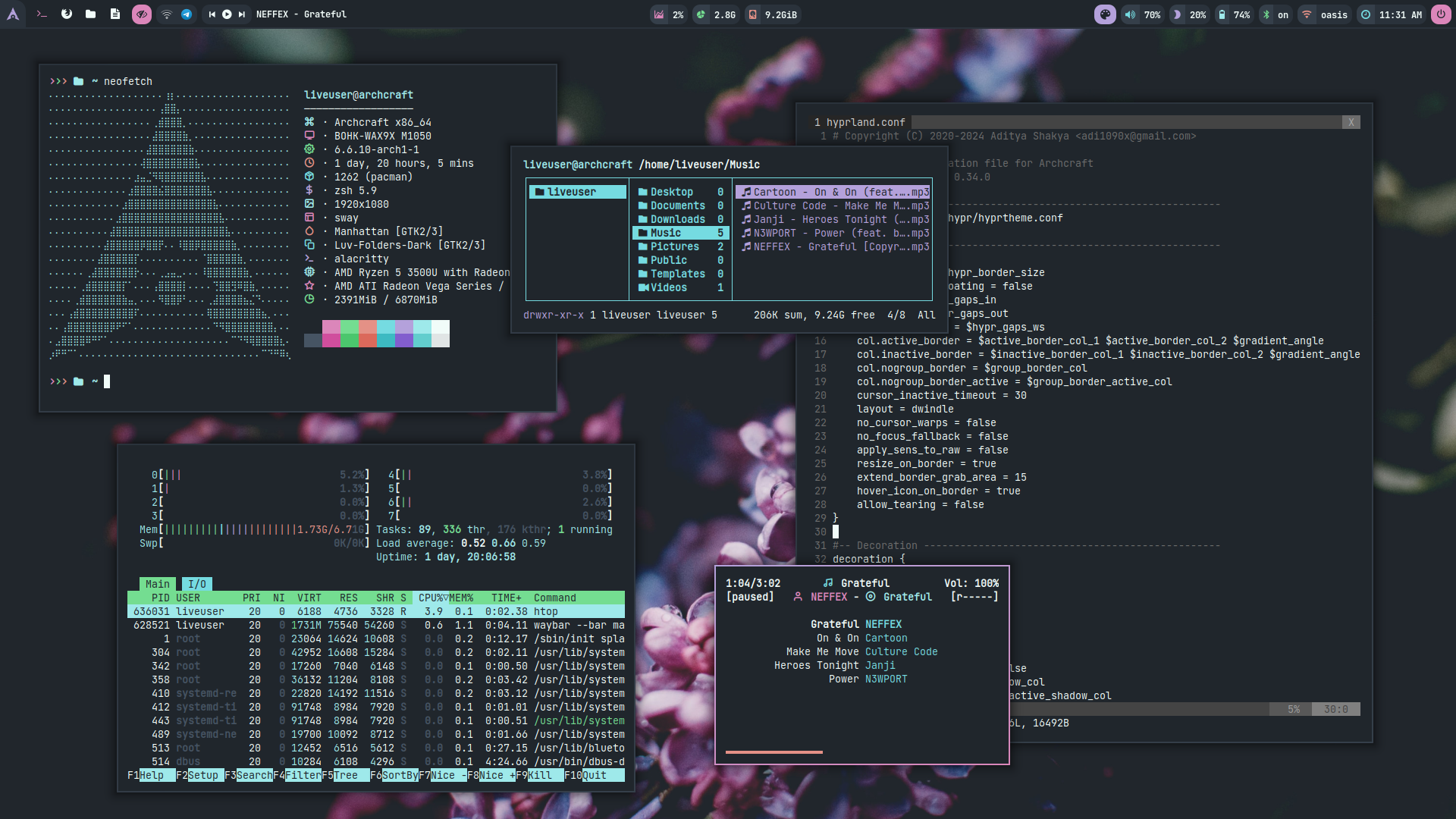This screenshot has width=1456, height=819.
Task: Click the pink power menu button
Action: [1440, 14]
